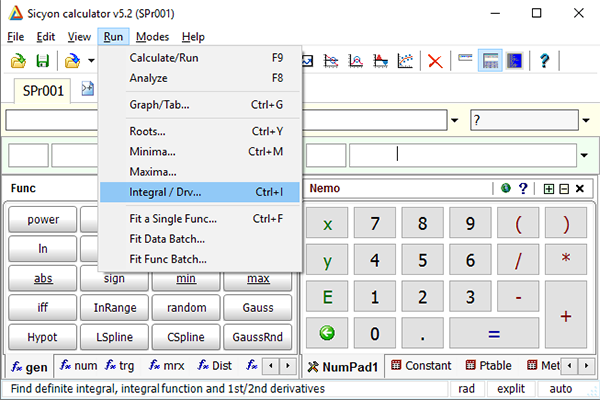Expand the second row input dropdown arrow
The height and width of the screenshot is (400, 600).
click(x=584, y=155)
